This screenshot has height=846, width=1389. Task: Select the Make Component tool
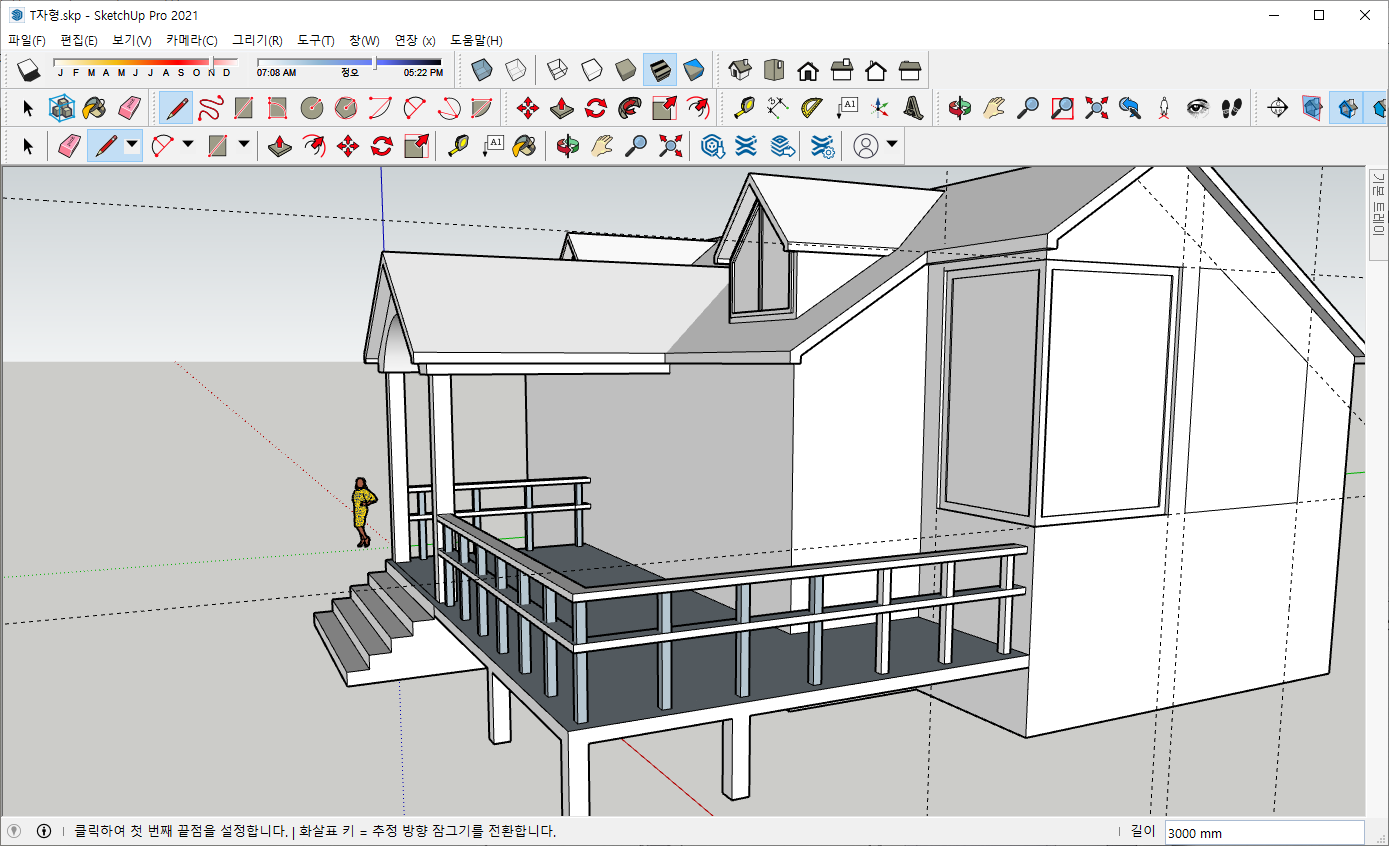click(62, 107)
